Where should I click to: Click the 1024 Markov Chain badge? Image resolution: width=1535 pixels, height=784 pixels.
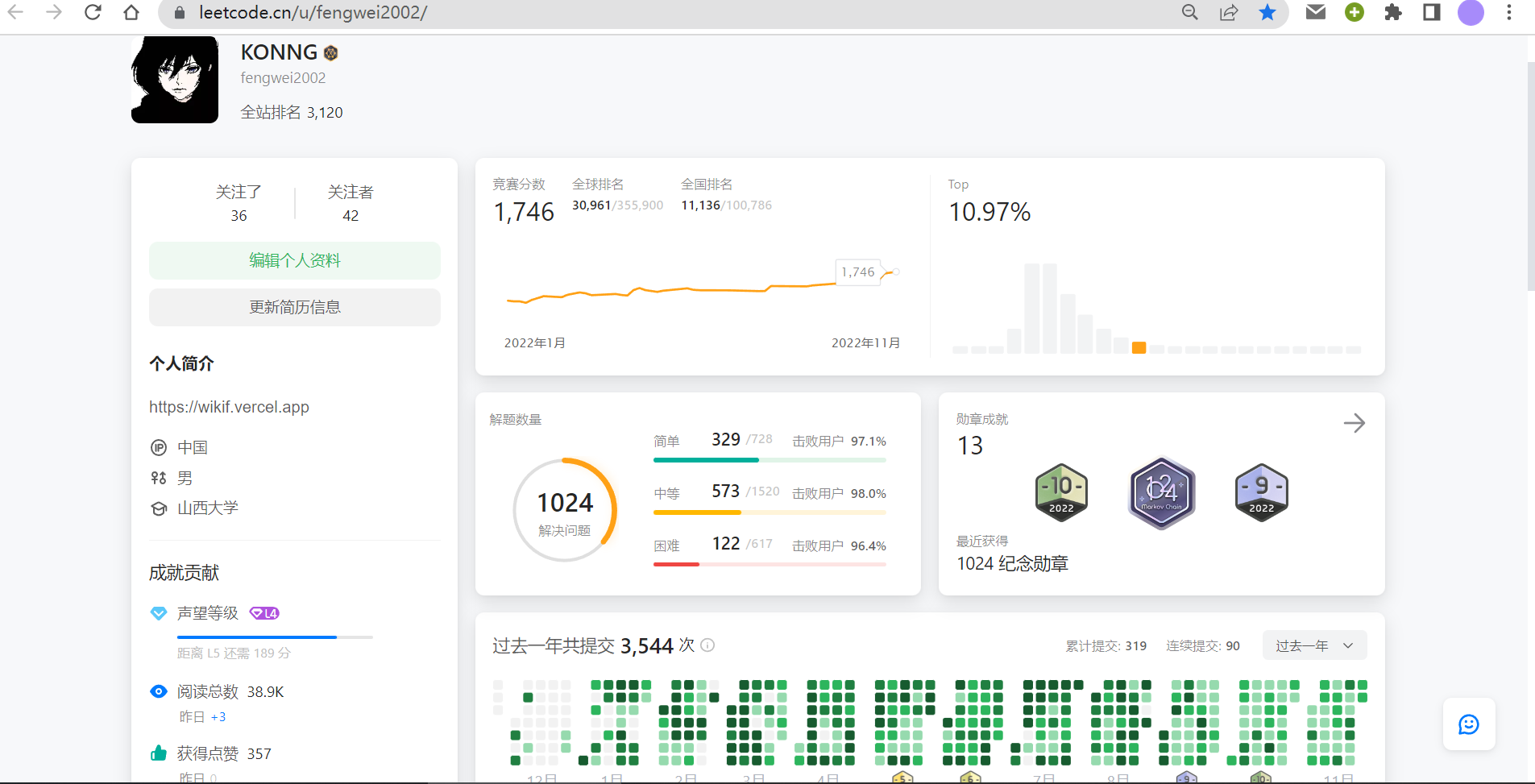coord(1161,492)
